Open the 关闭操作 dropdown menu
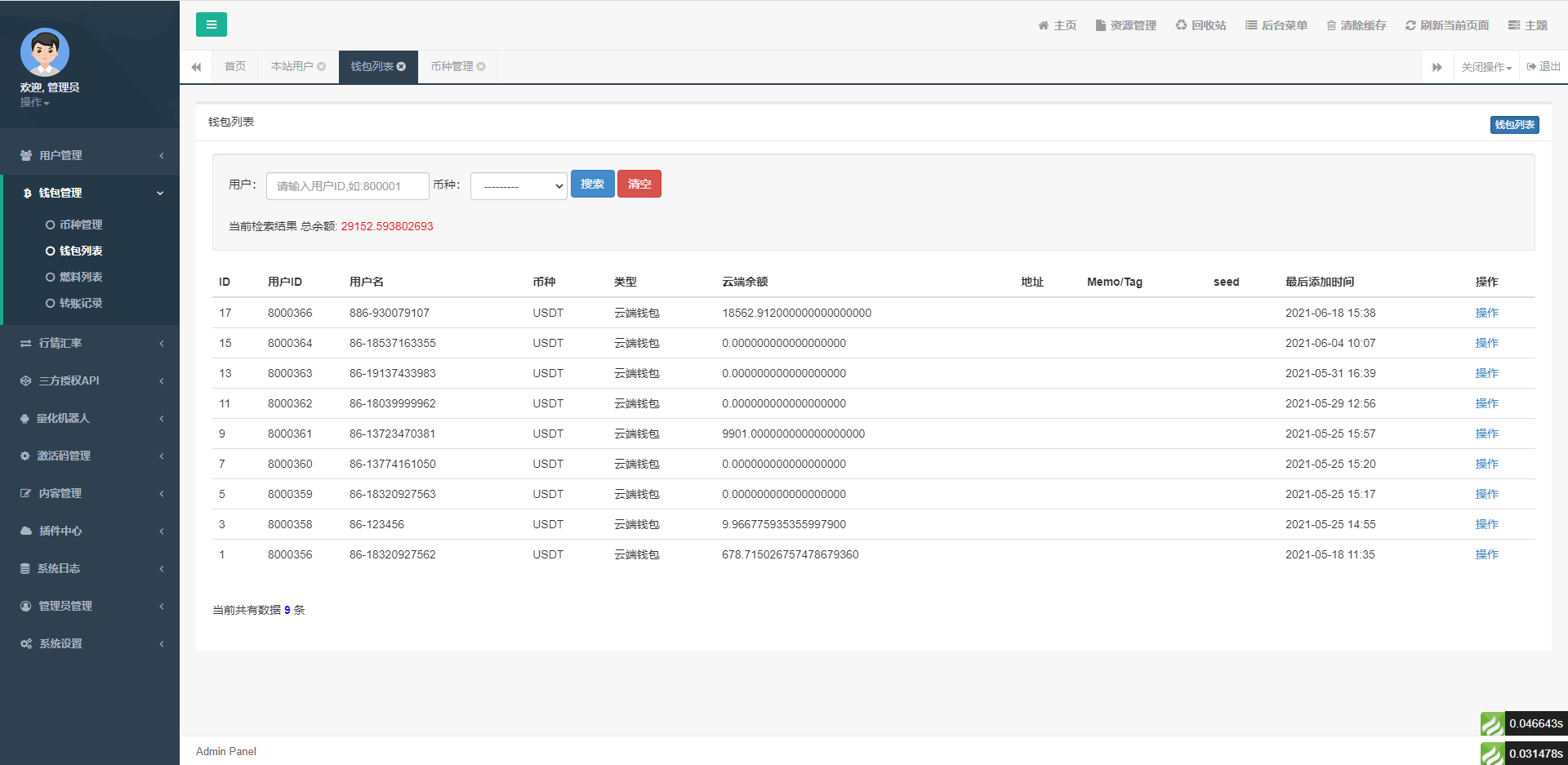The height and width of the screenshot is (765, 1568). [x=1486, y=67]
